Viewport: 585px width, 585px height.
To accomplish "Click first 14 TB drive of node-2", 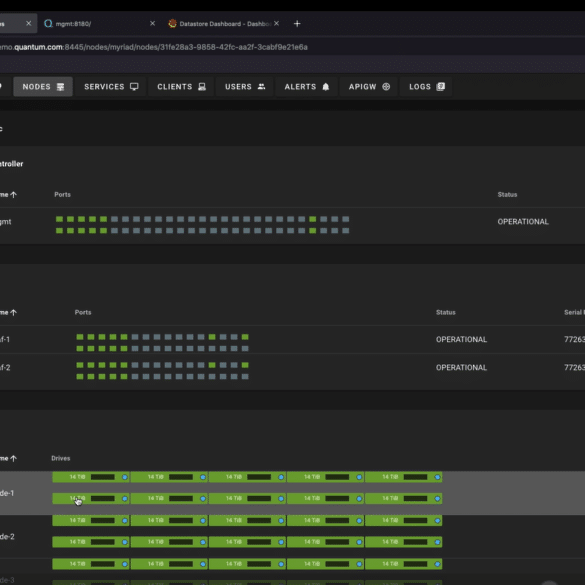I will pos(91,520).
